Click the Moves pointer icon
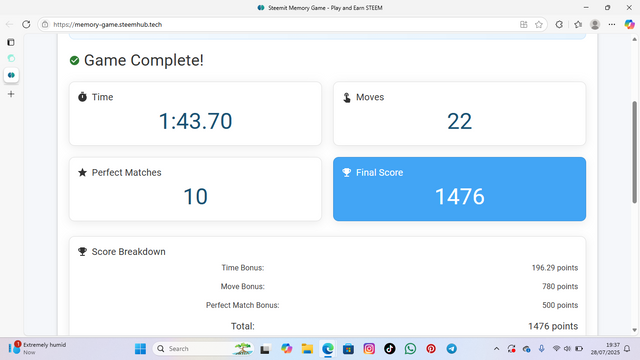Image resolution: width=640 pixels, height=360 pixels. pos(347,97)
